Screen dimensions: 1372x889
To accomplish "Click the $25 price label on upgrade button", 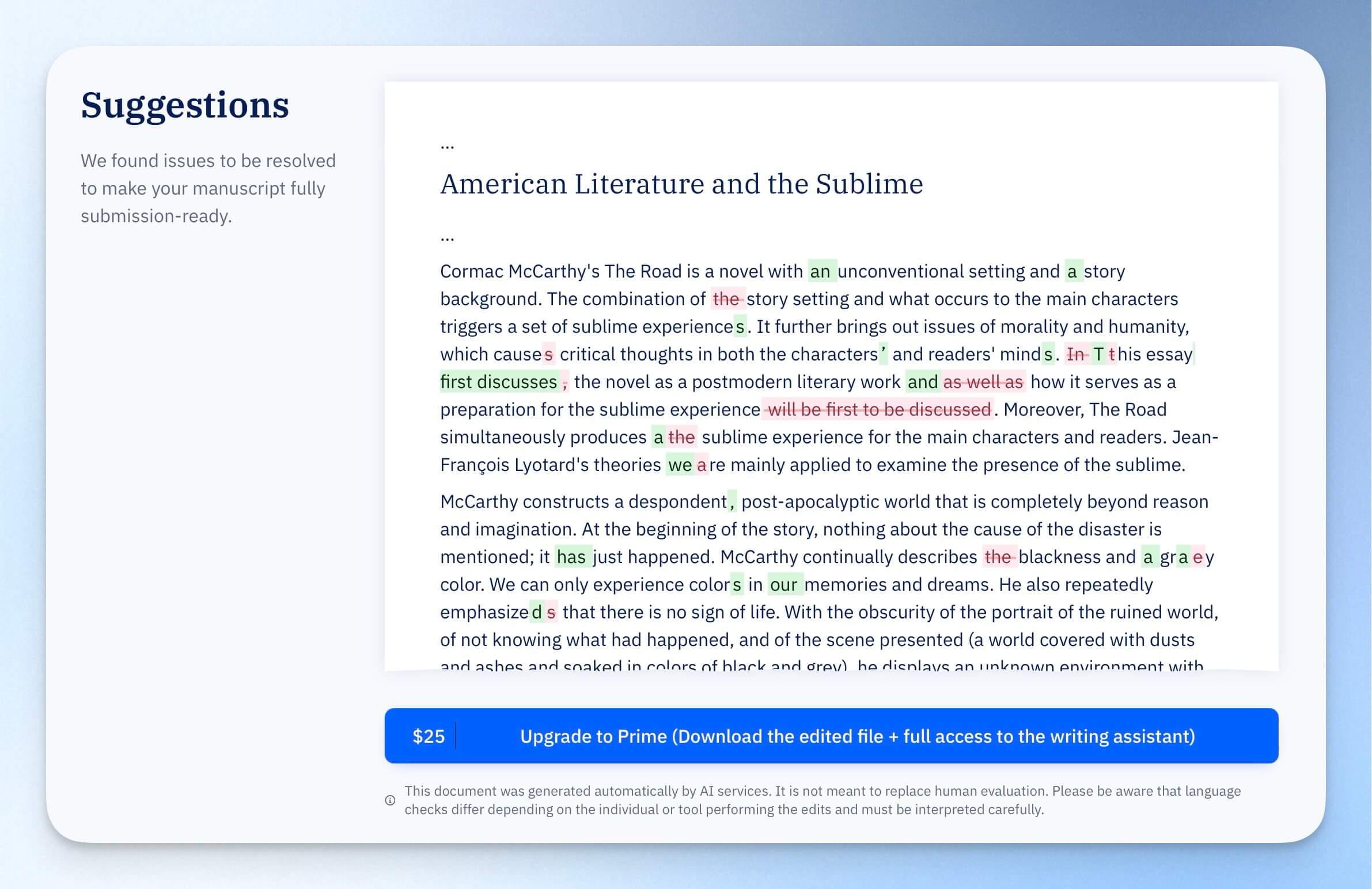I will pos(429,736).
